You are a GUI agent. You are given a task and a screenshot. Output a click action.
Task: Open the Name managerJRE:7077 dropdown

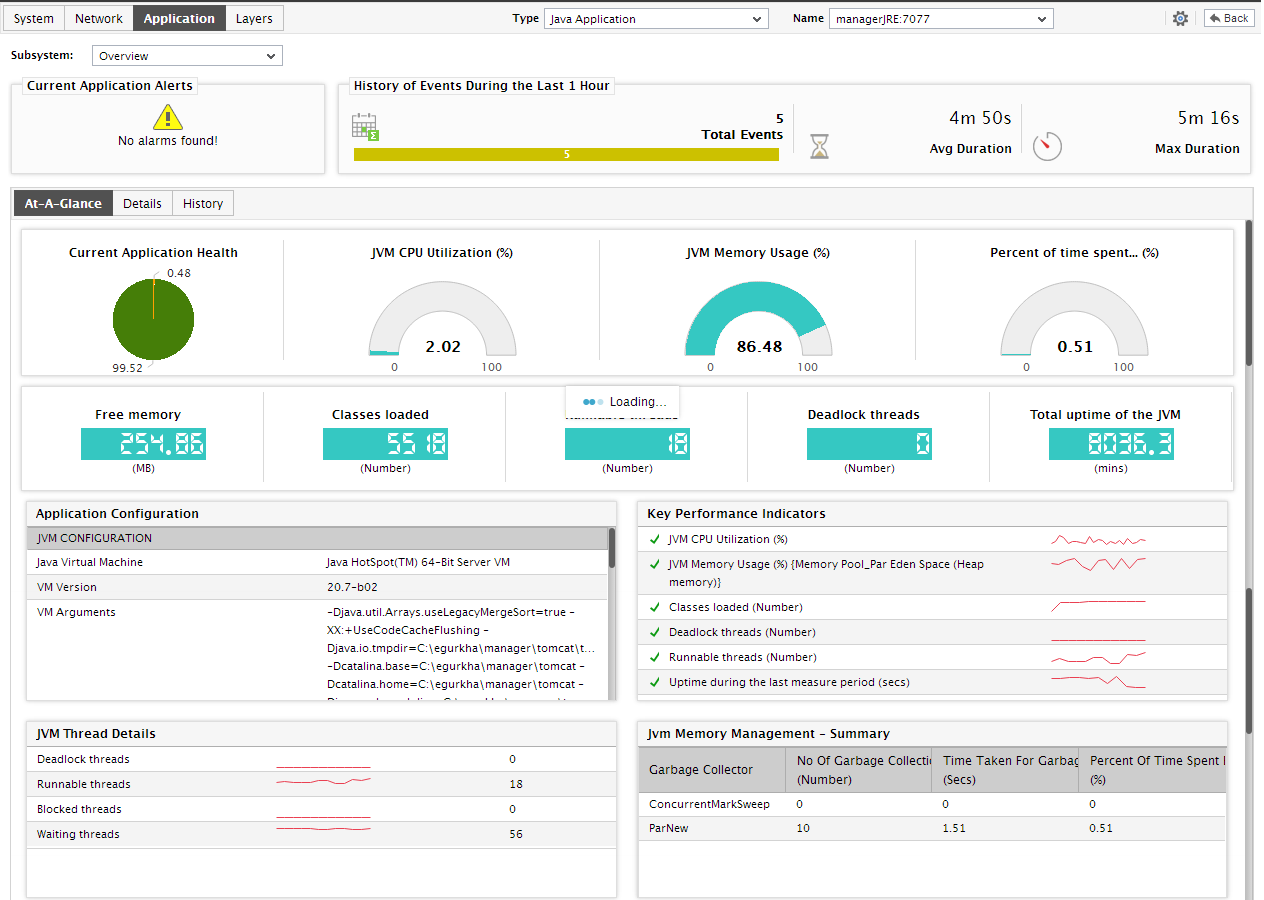(x=941, y=18)
